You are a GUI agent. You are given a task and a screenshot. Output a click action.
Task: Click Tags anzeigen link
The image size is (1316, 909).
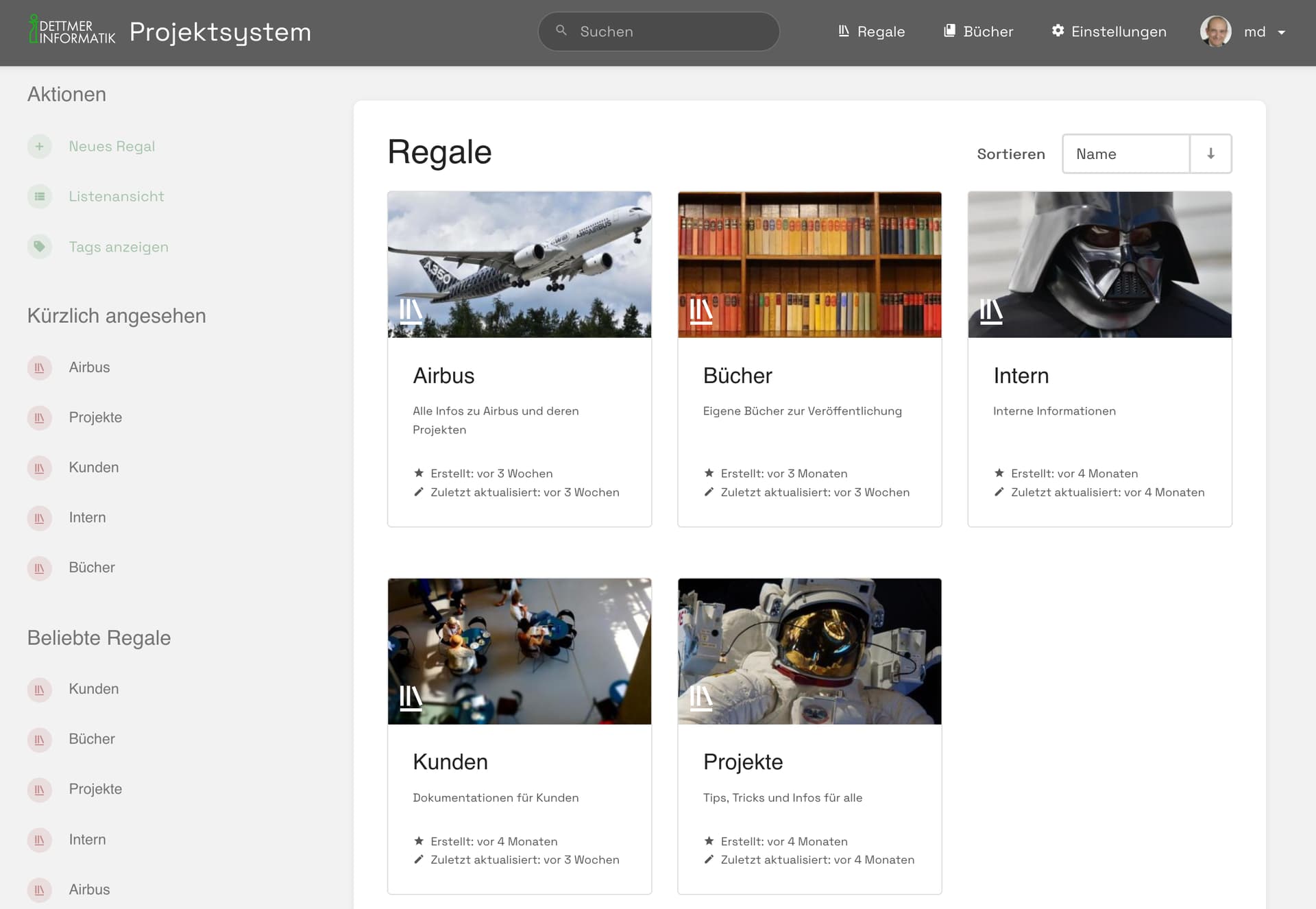point(119,247)
